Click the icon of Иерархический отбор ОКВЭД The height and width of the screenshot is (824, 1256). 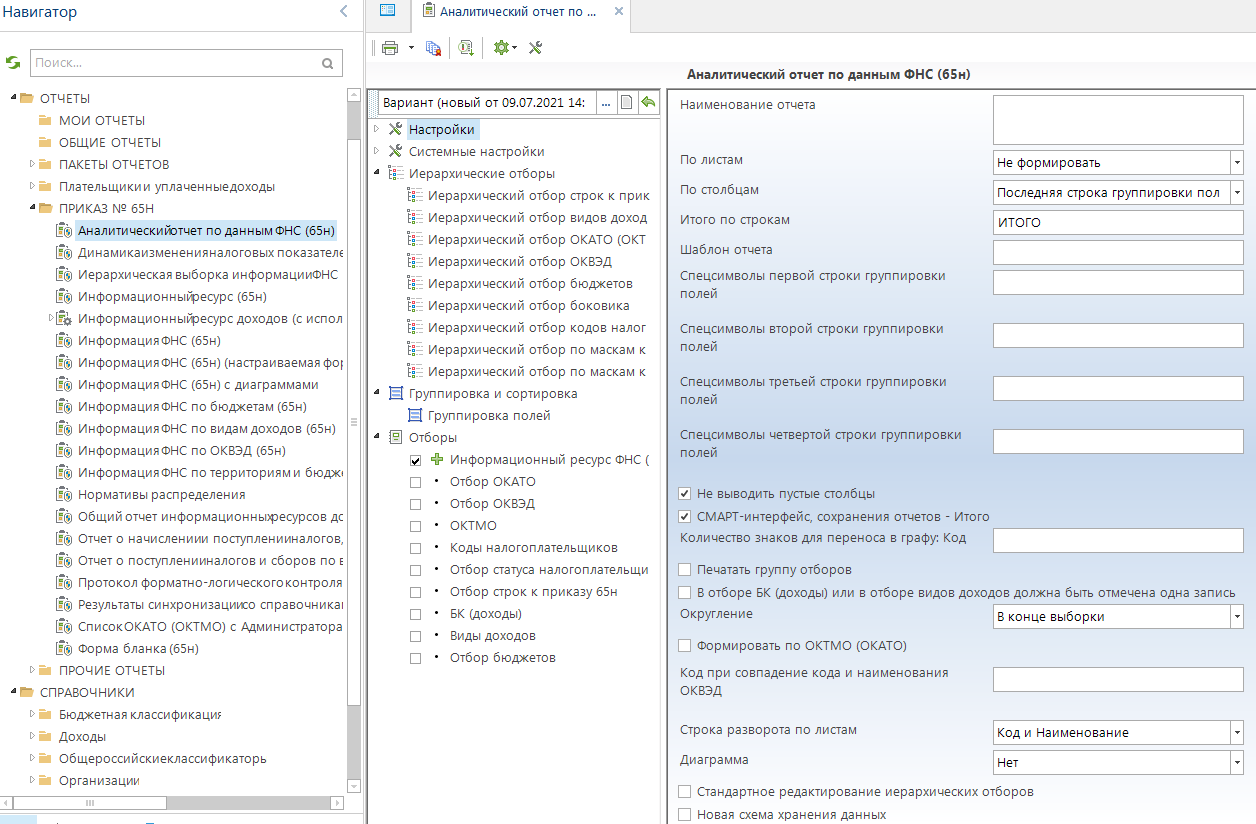tap(415, 261)
